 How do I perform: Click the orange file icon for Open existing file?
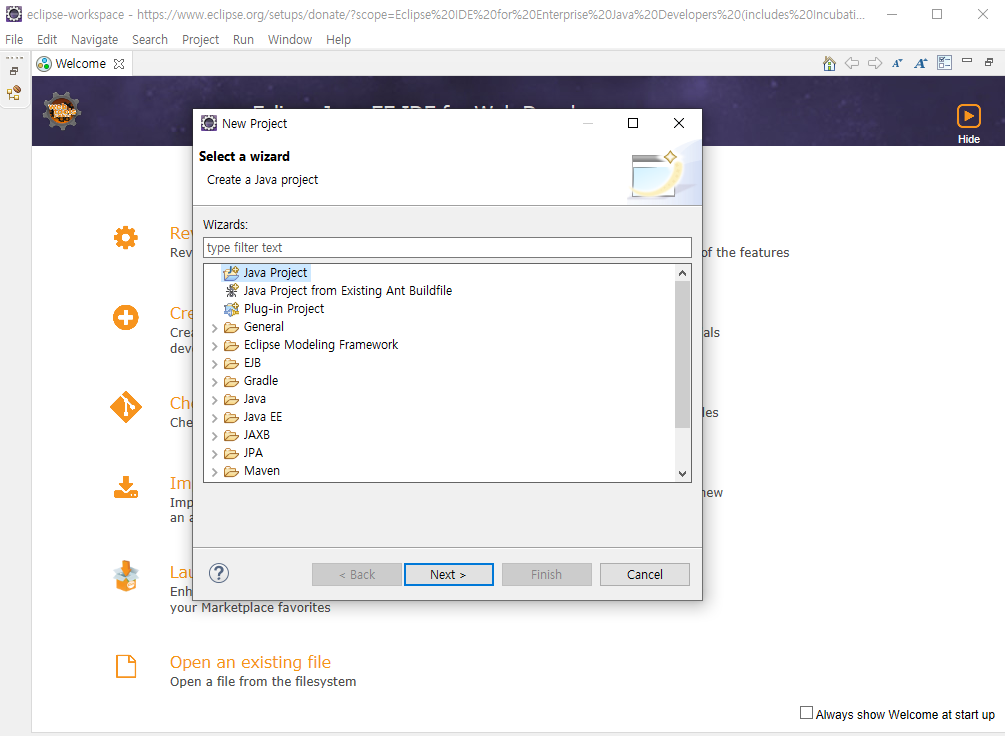126,666
